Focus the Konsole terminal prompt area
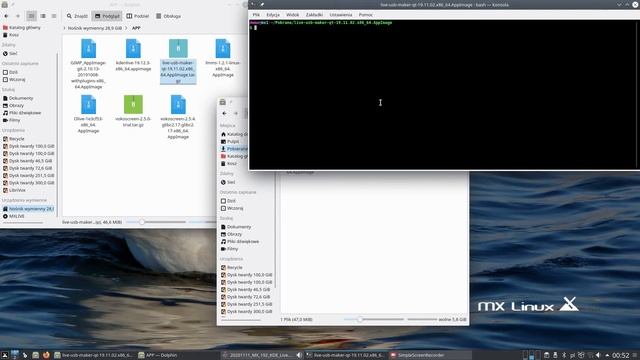 pos(443,94)
